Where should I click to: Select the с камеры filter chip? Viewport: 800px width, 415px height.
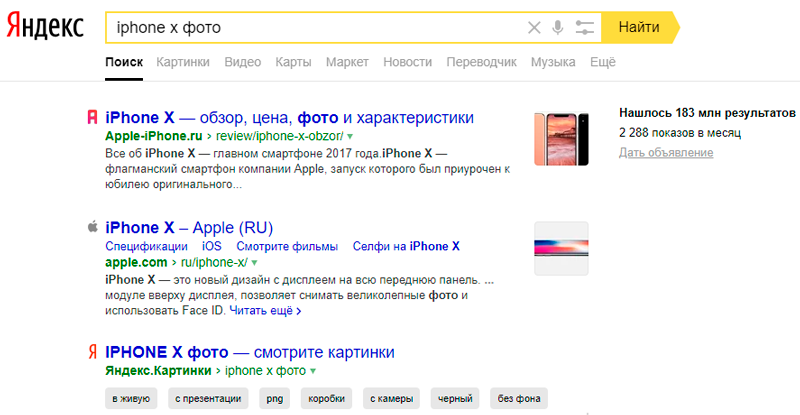(391, 399)
